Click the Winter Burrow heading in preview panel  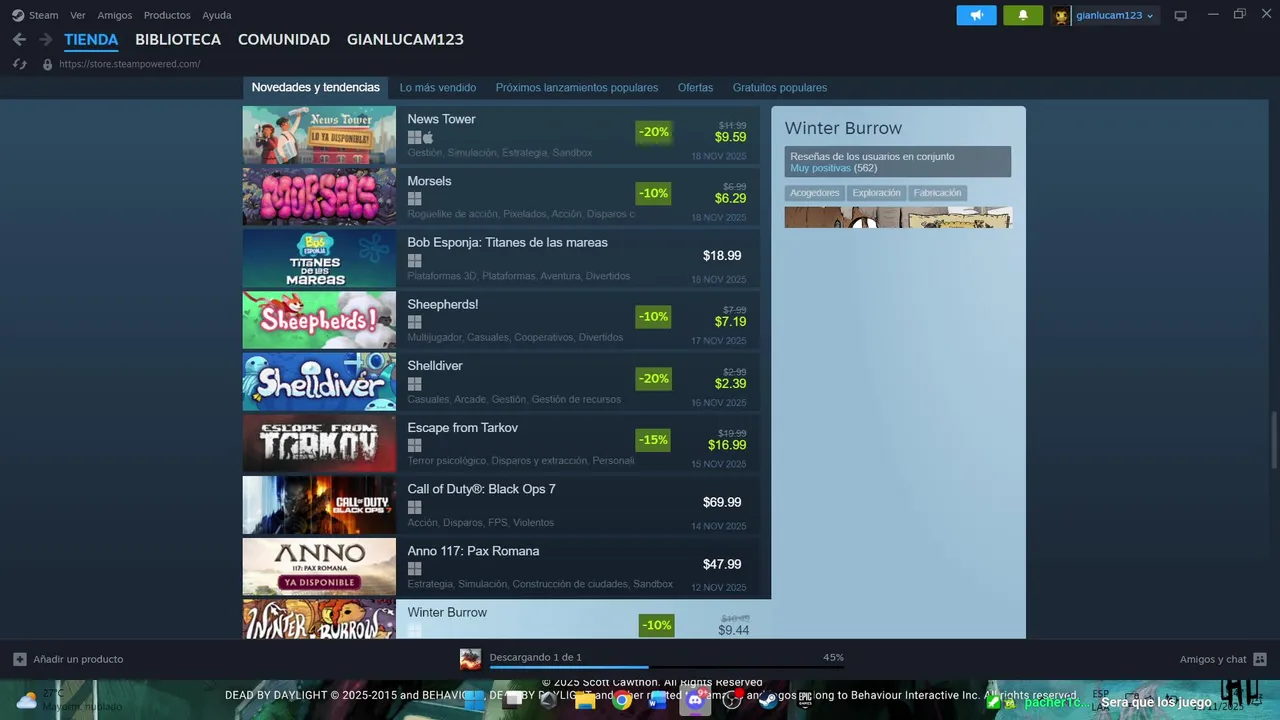click(843, 128)
